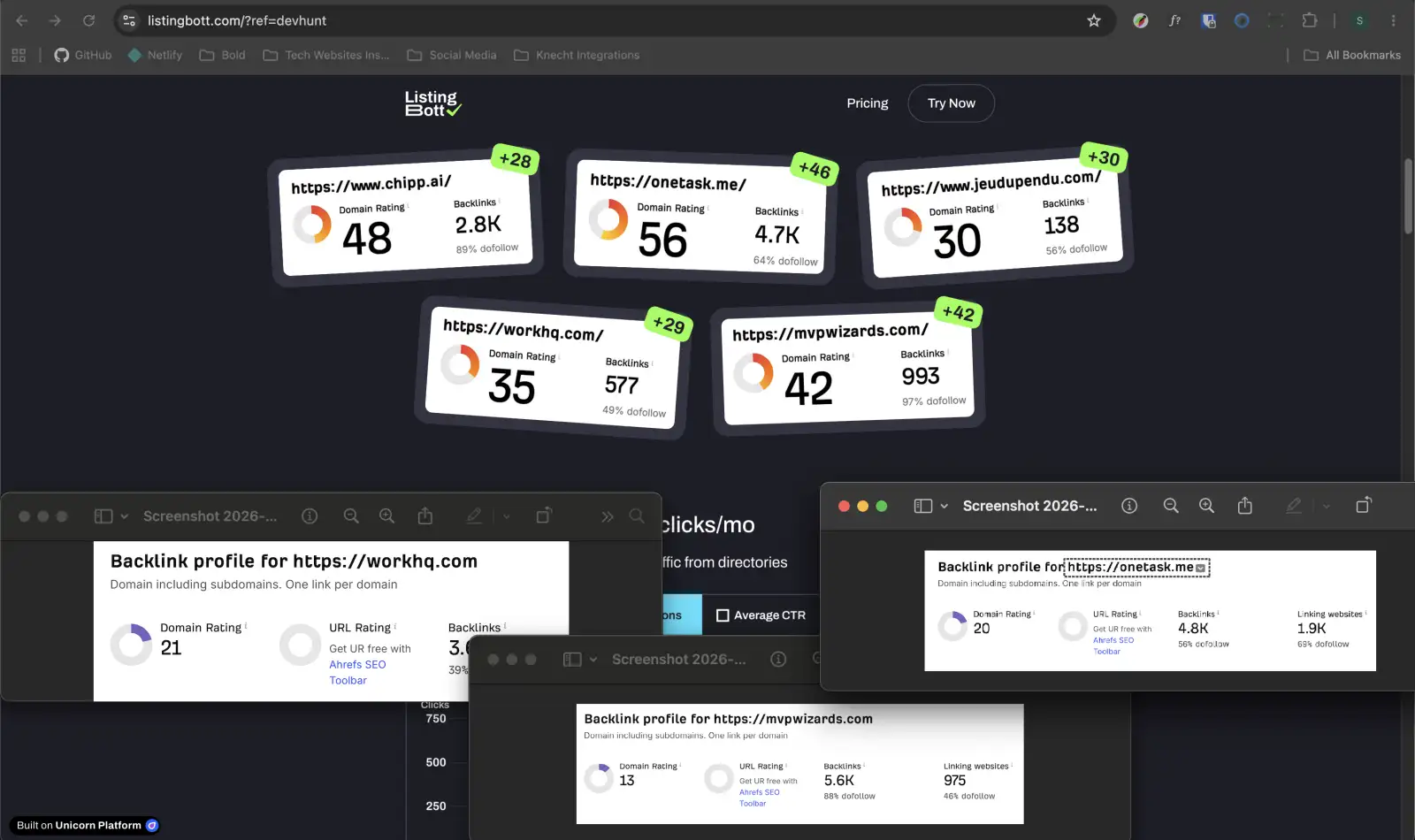Click the browser reload icon
Viewport: 1415px width, 840px height.
[x=88, y=20]
